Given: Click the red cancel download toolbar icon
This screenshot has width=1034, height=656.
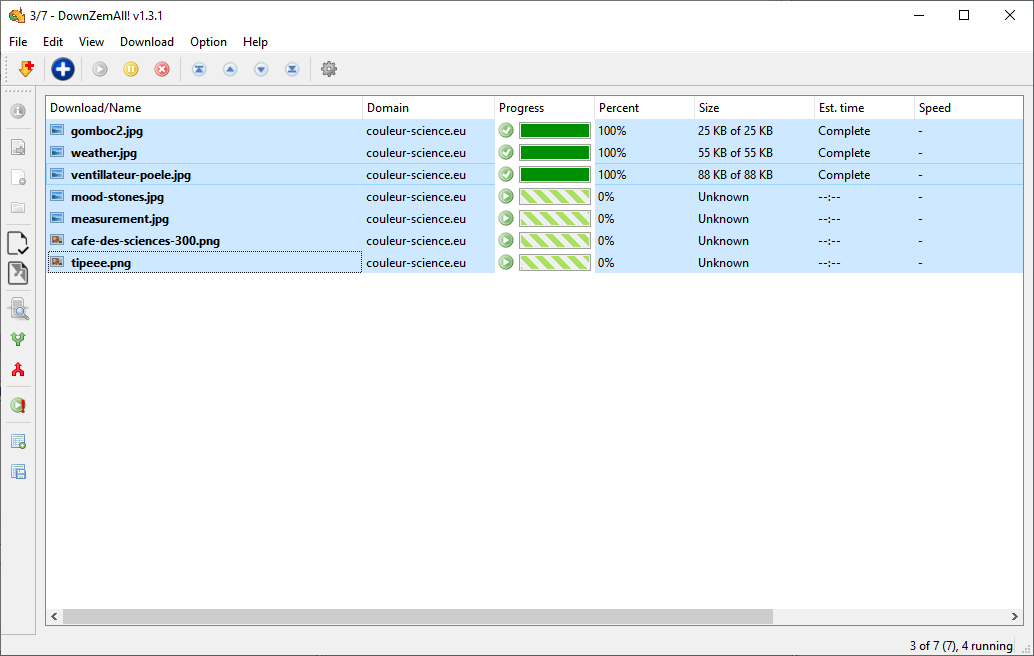Looking at the screenshot, I should (162, 69).
